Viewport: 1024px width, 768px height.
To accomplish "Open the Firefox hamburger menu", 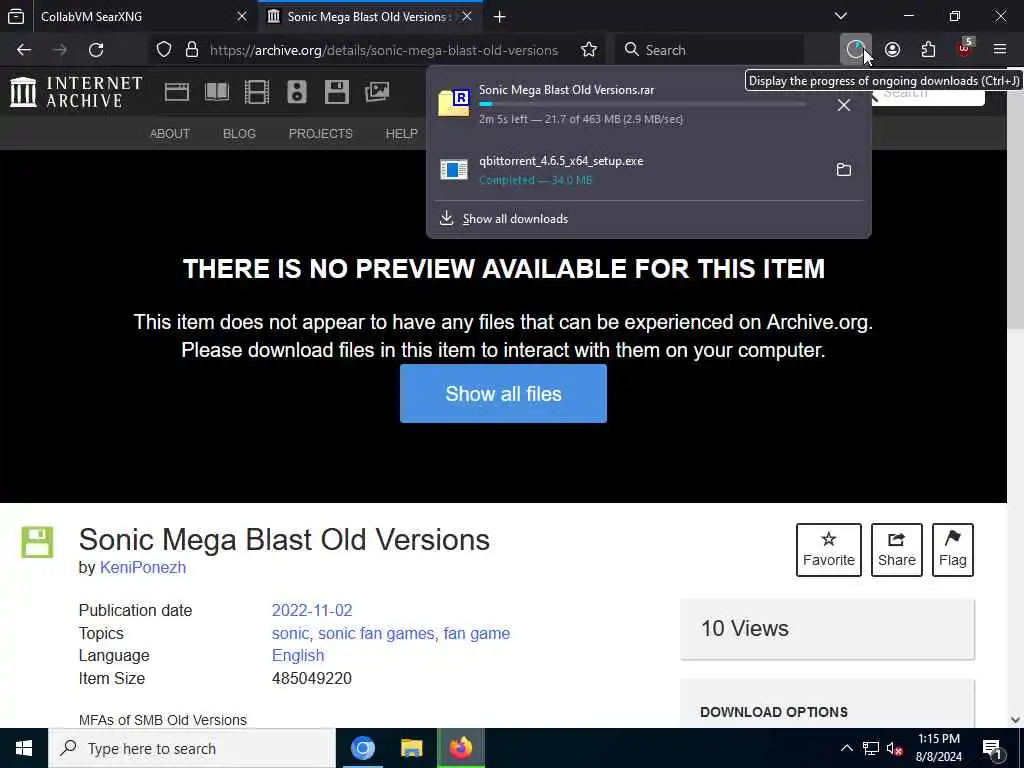I will tap(1000, 50).
